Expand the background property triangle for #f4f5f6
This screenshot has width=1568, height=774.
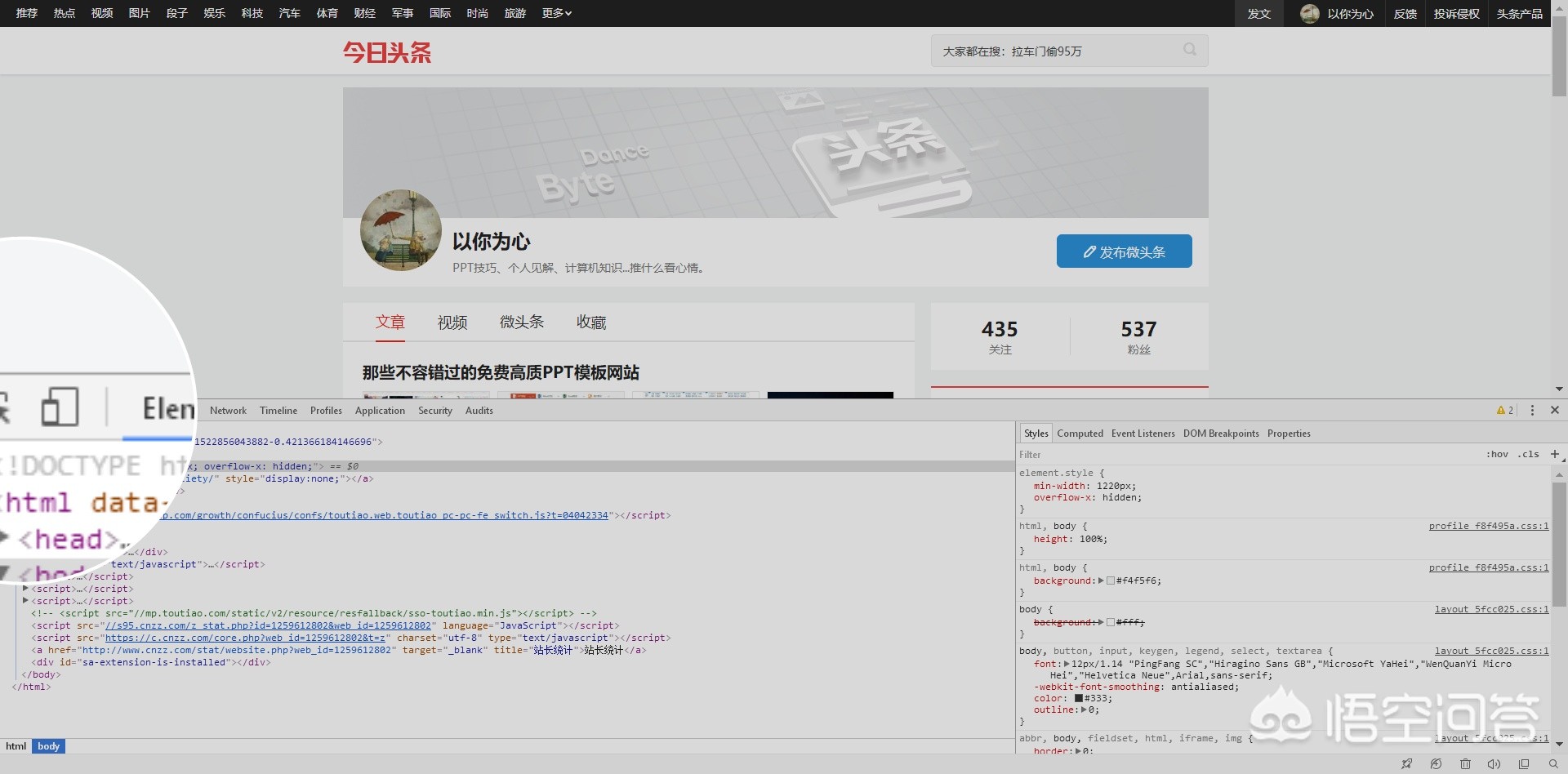click(1101, 580)
